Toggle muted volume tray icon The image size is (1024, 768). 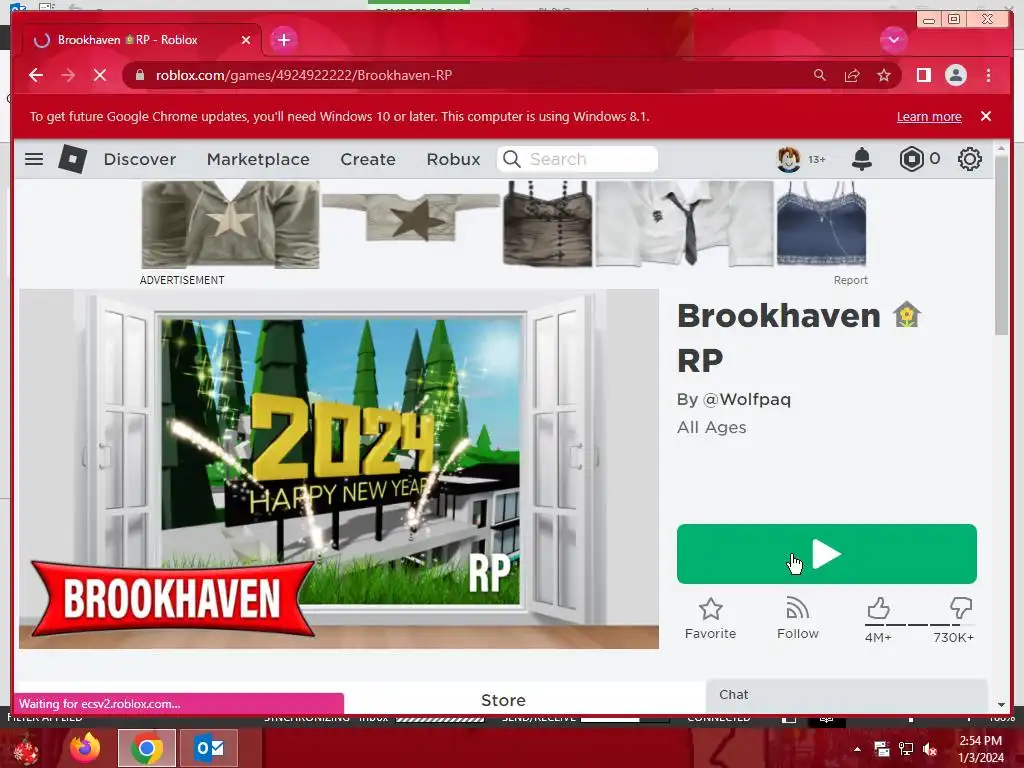930,749
